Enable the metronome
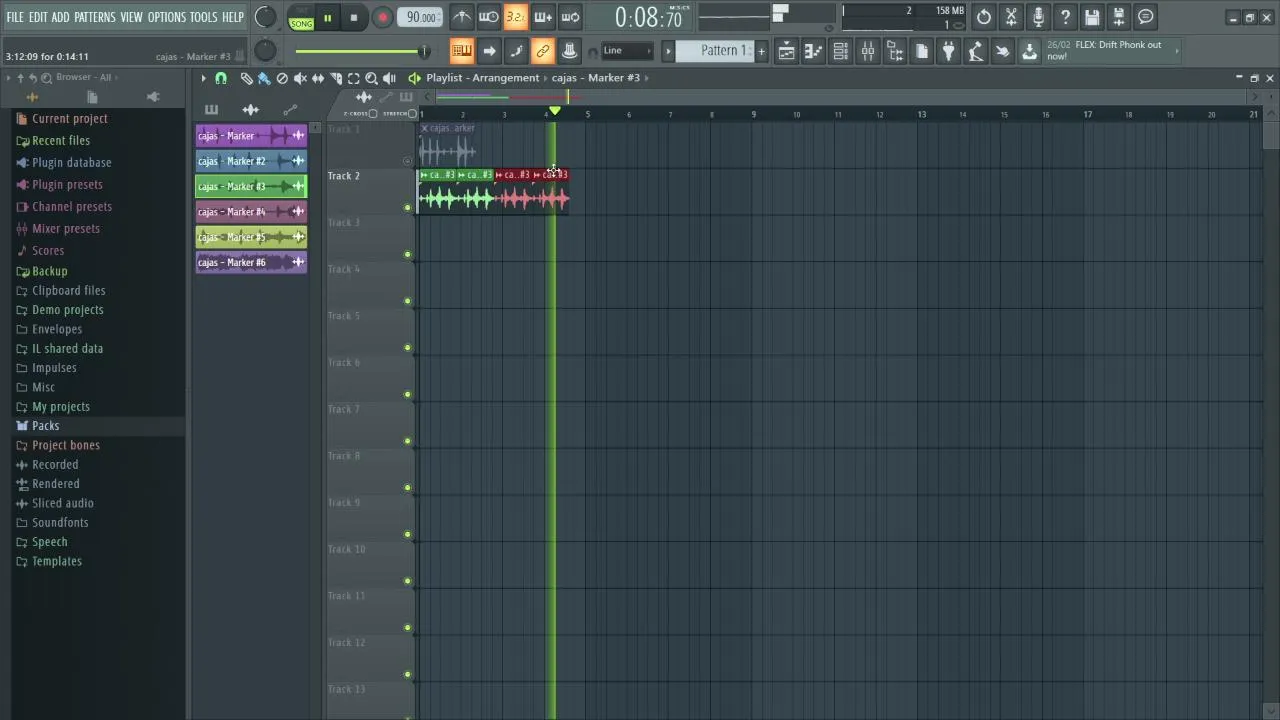Viewport: 1280px width, 720px height. [x=462, y=17]
